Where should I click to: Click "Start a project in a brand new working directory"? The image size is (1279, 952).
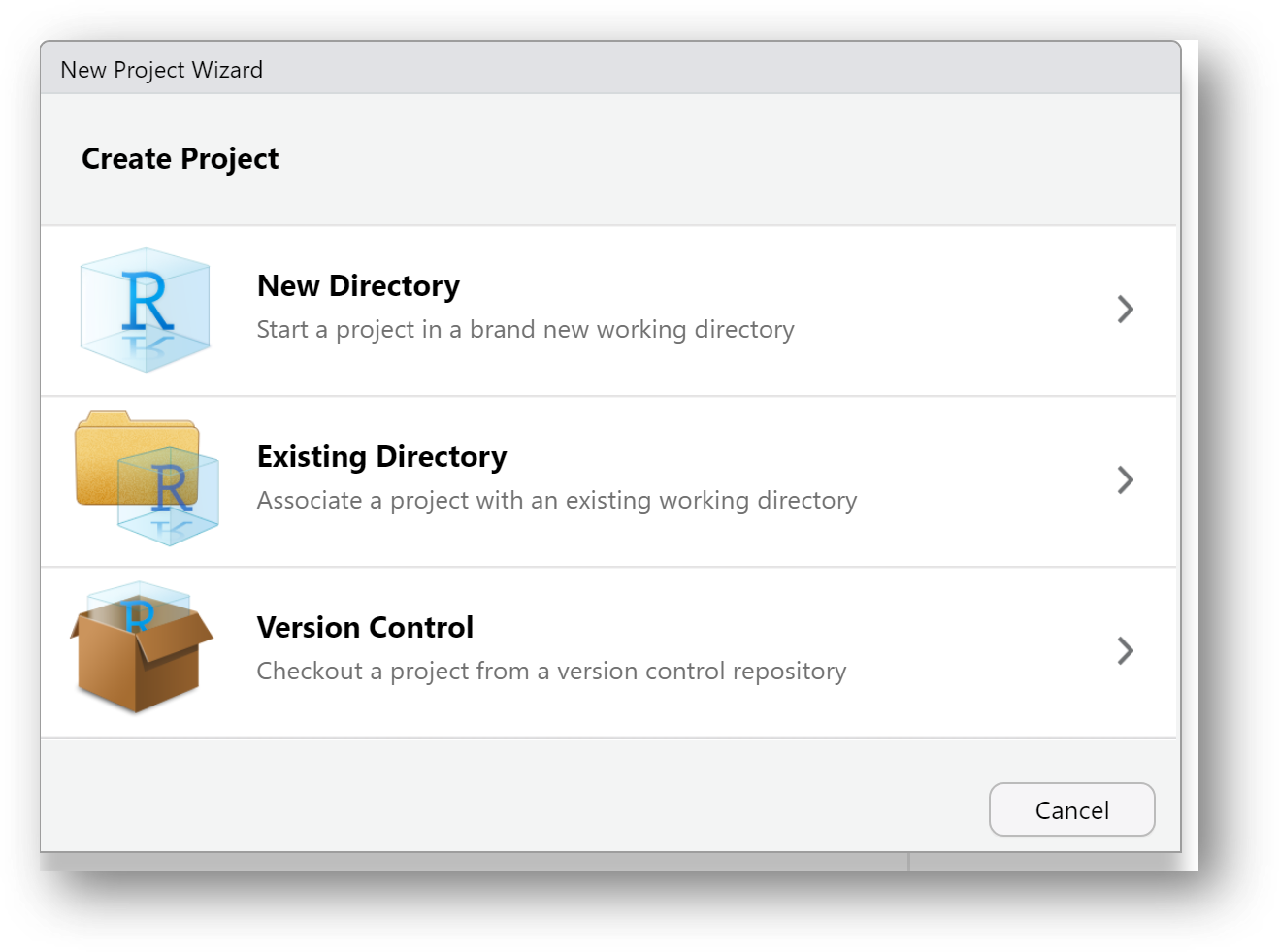525,330
